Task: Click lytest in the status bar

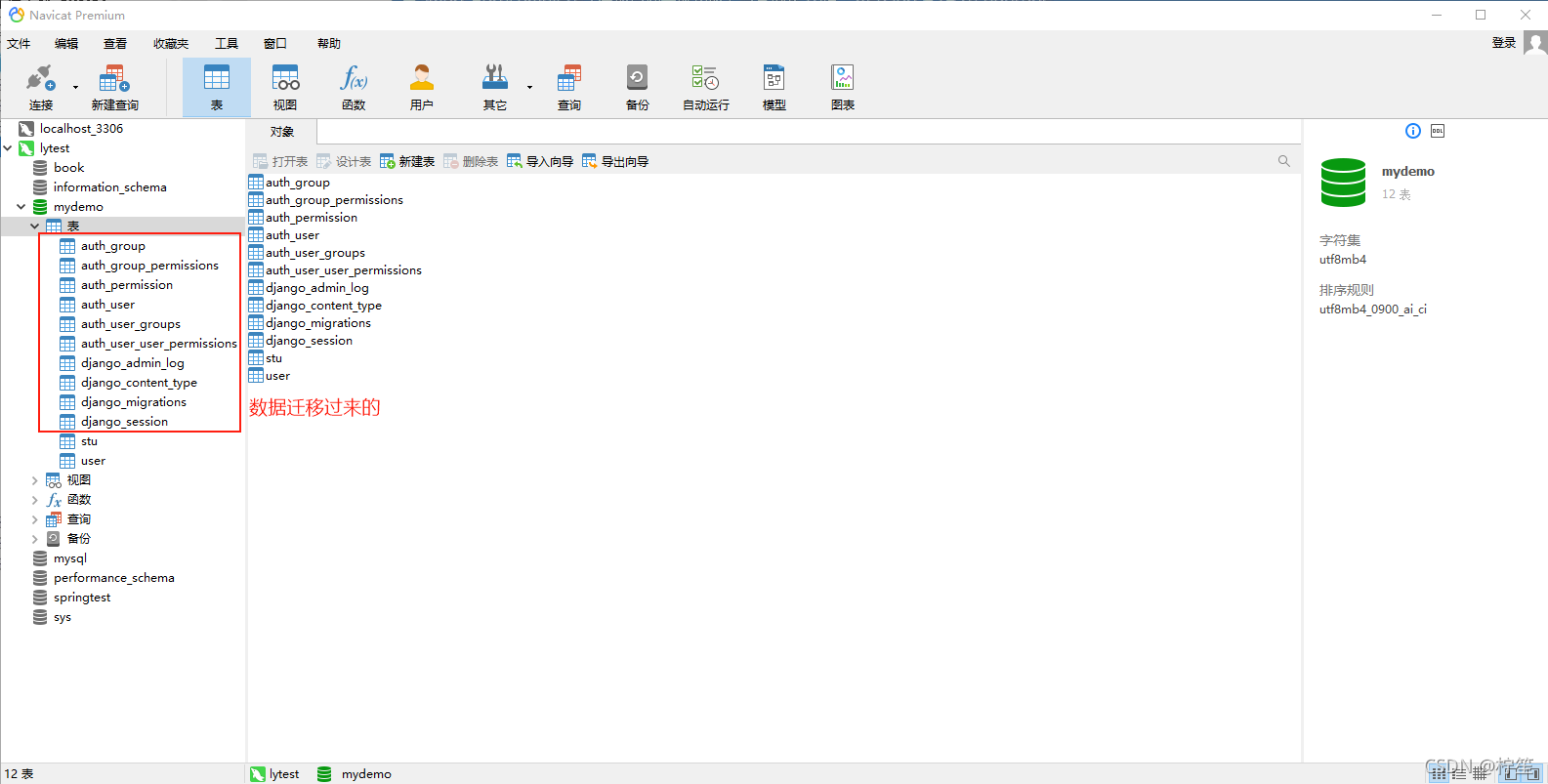Action: (274, 774)
